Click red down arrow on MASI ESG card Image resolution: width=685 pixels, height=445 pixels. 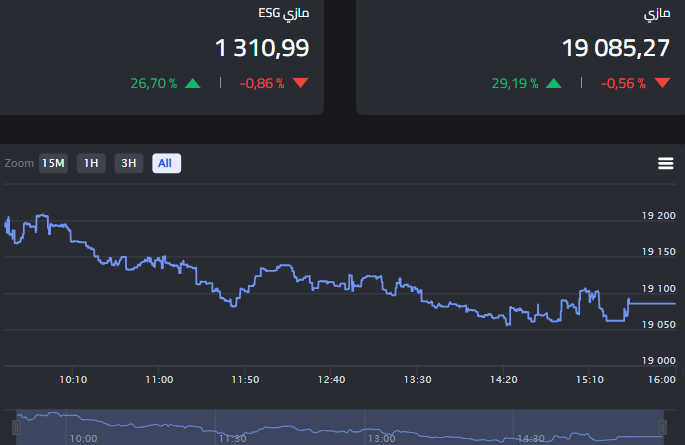pyautogui.click(x=301, y=84)
